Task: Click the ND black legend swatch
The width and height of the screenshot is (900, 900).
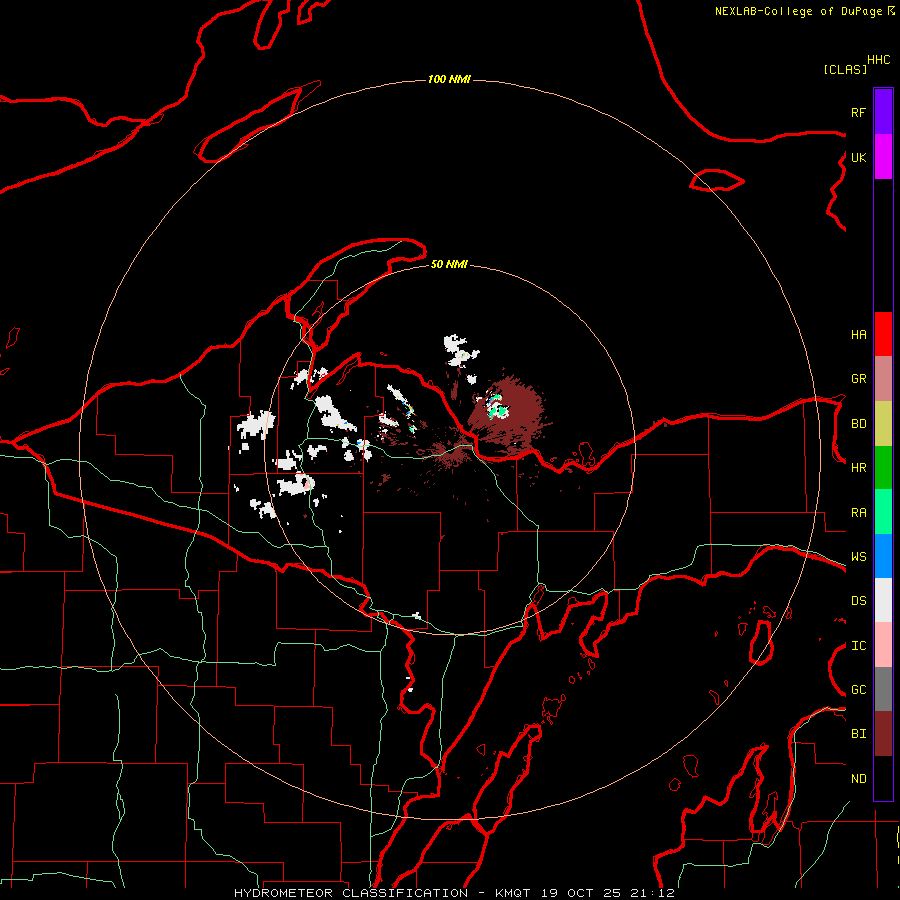Action: coord(883,778)
